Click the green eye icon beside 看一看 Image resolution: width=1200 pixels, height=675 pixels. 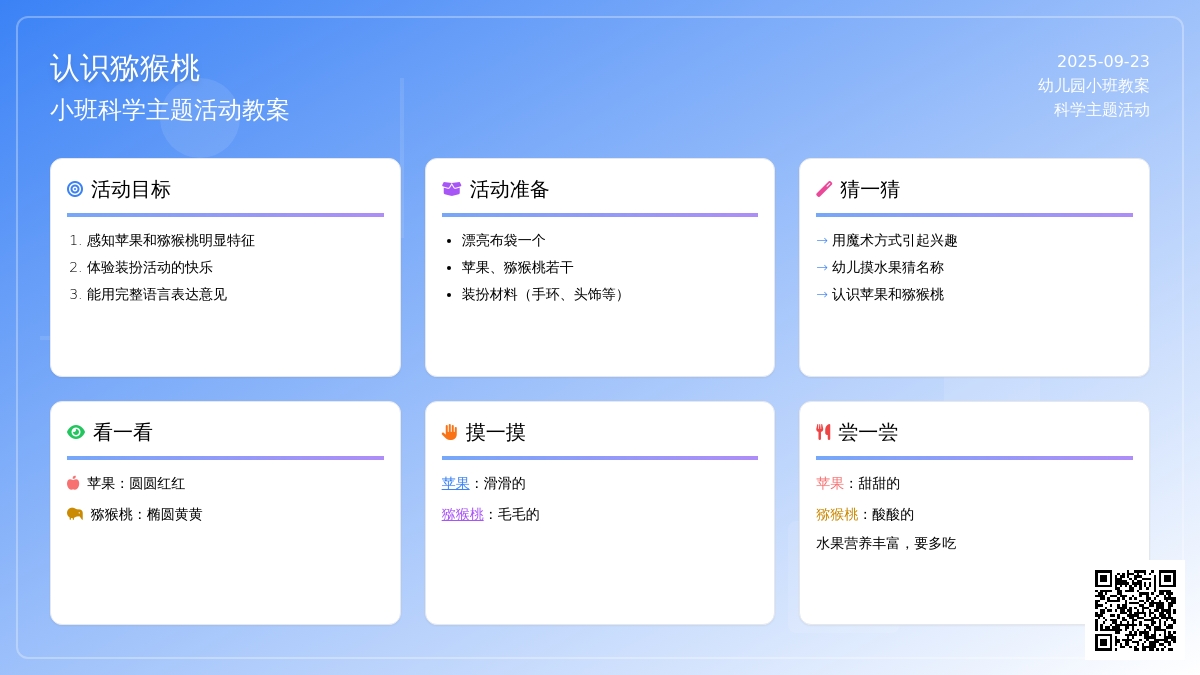coord(76,432)
